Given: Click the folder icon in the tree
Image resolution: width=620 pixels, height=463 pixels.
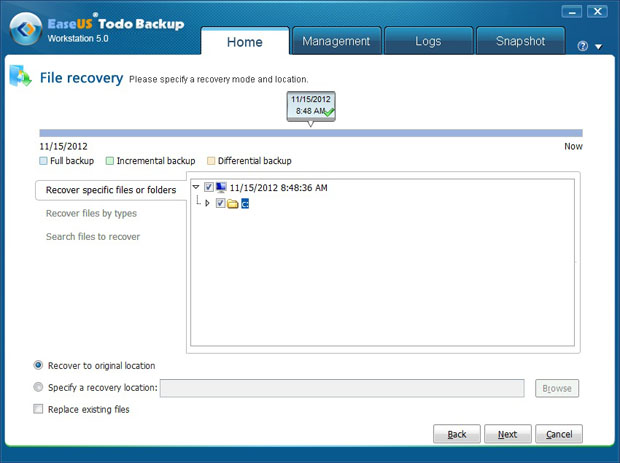Looking at the screenshot, I should pos(232,204).
